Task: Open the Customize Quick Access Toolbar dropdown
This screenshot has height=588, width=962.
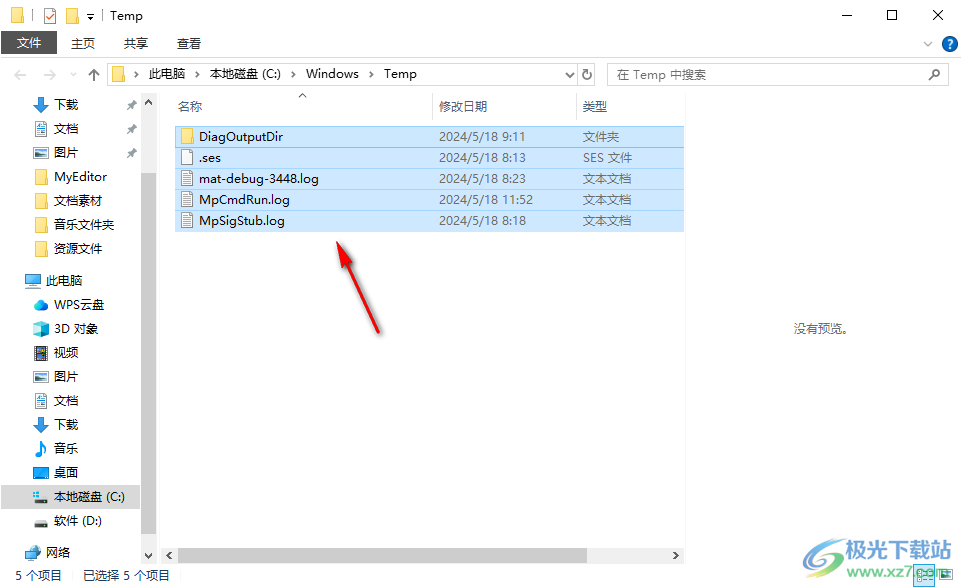Action: click(90, 17)
